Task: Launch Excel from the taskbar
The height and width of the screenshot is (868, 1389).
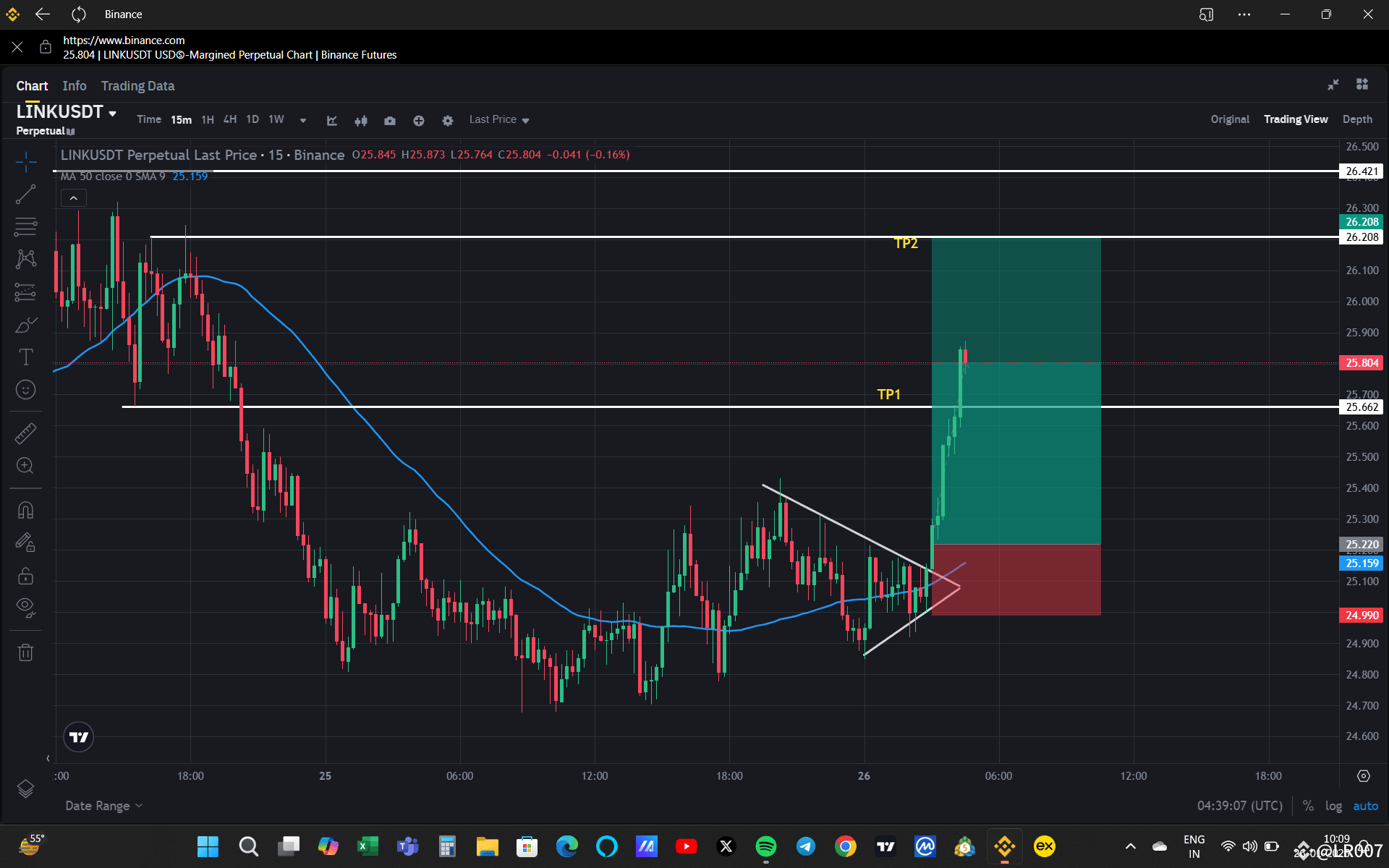Action: point(368,846)
